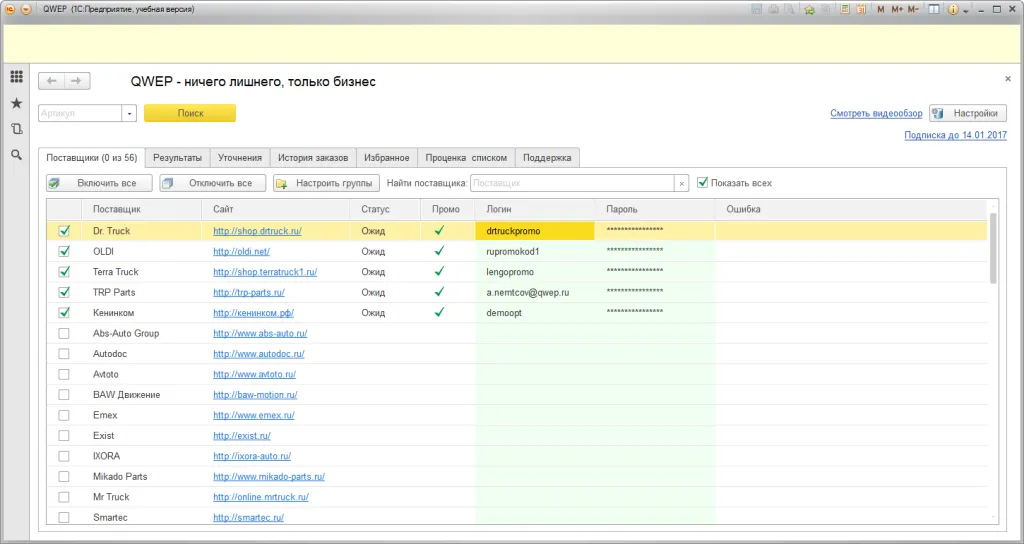Click the 'Настроить группы' button
1024x544 pixels.
pos(327,183)
